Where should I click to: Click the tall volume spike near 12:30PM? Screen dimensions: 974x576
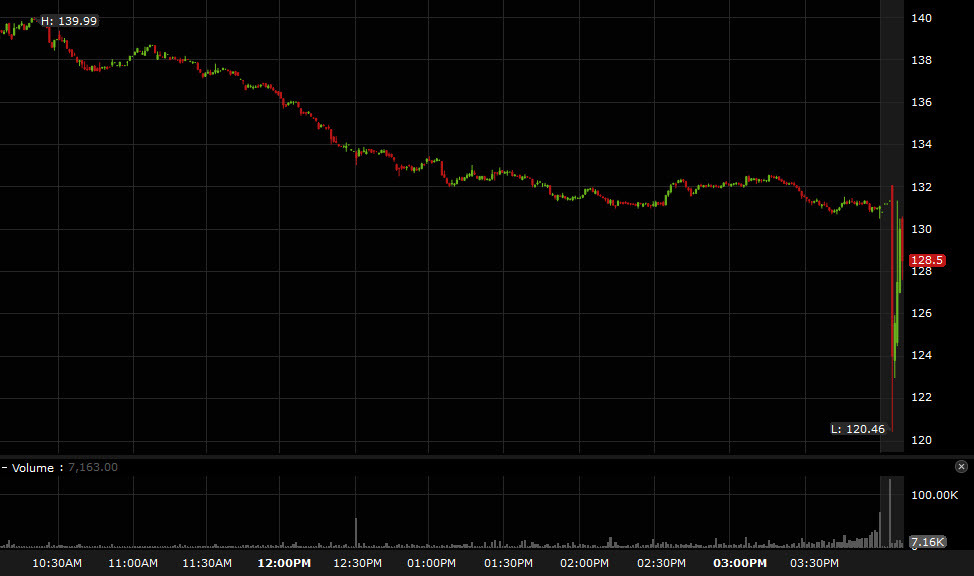(x=356, y=532)
